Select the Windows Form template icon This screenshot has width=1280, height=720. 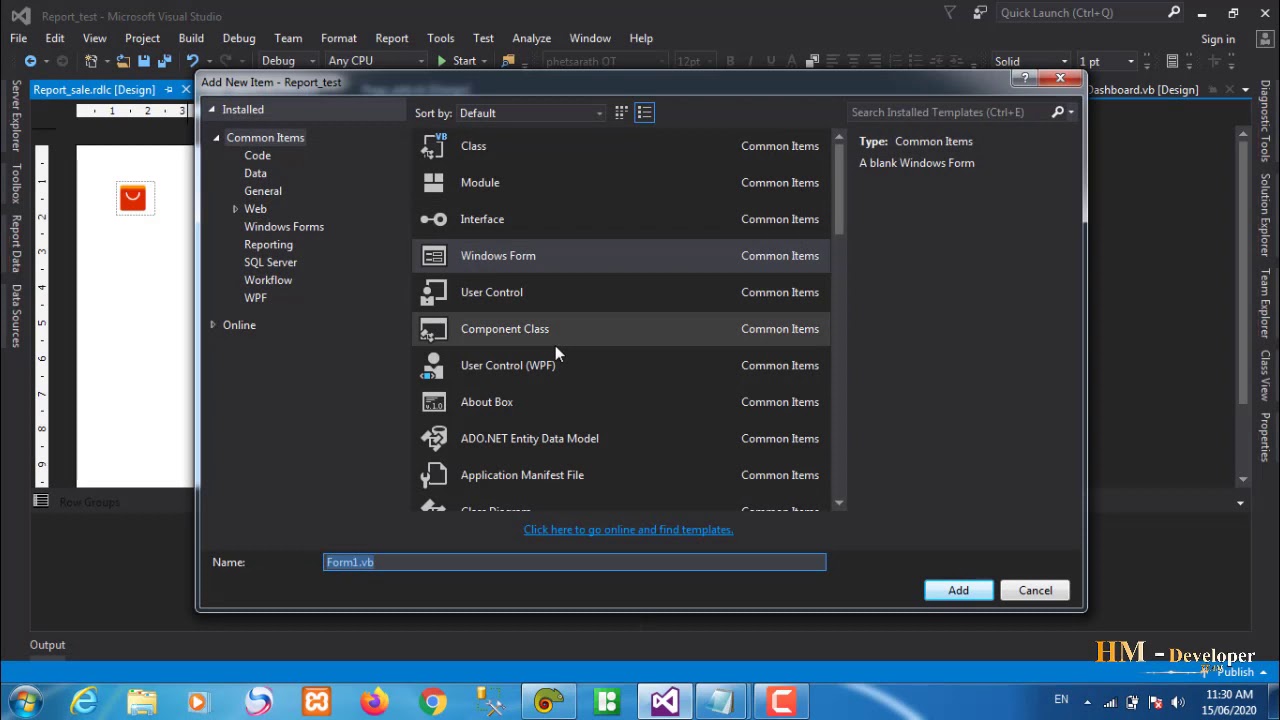click(433, 256)
